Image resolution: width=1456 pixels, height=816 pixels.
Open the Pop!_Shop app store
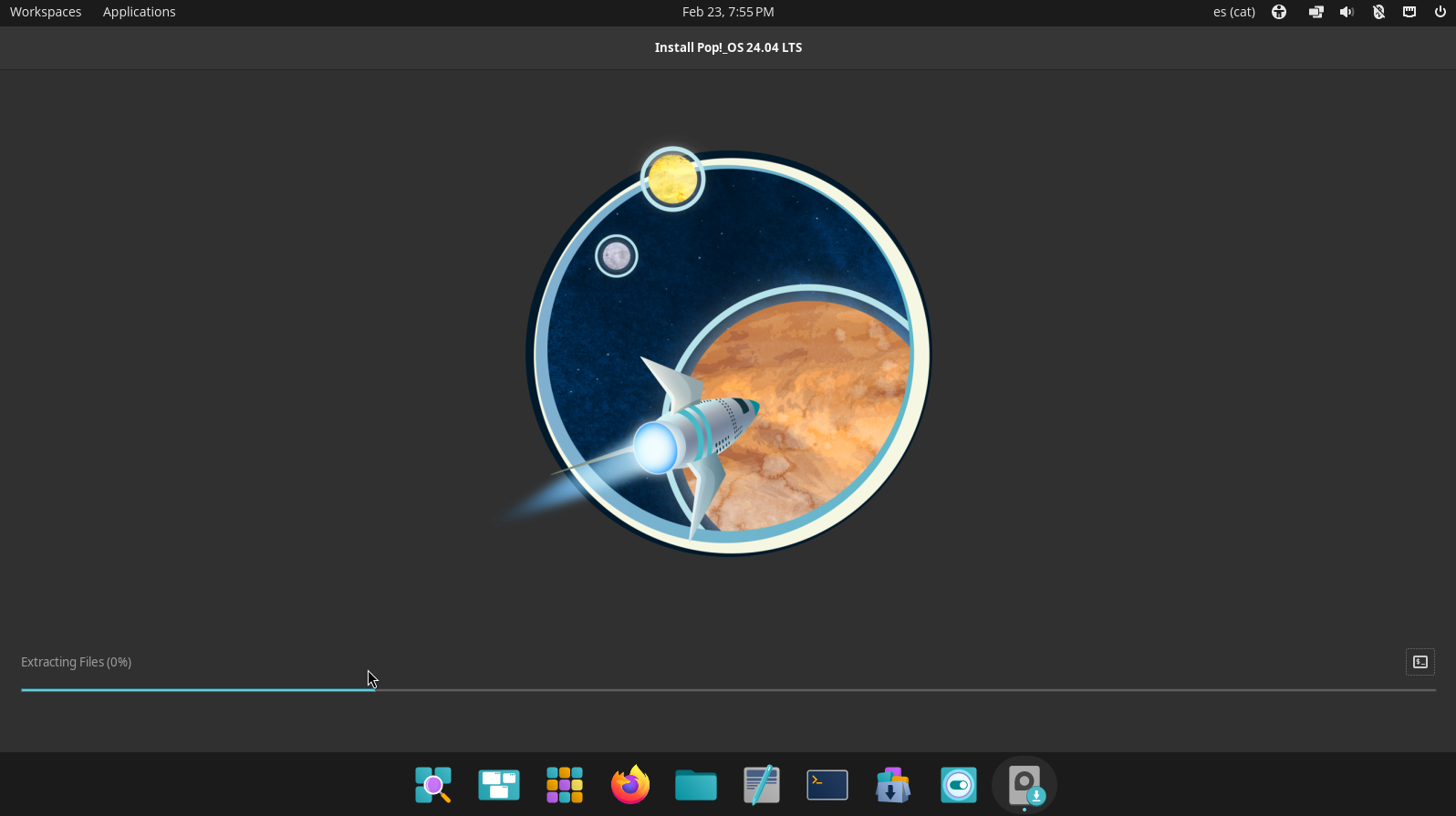click(x=893, y=784)
